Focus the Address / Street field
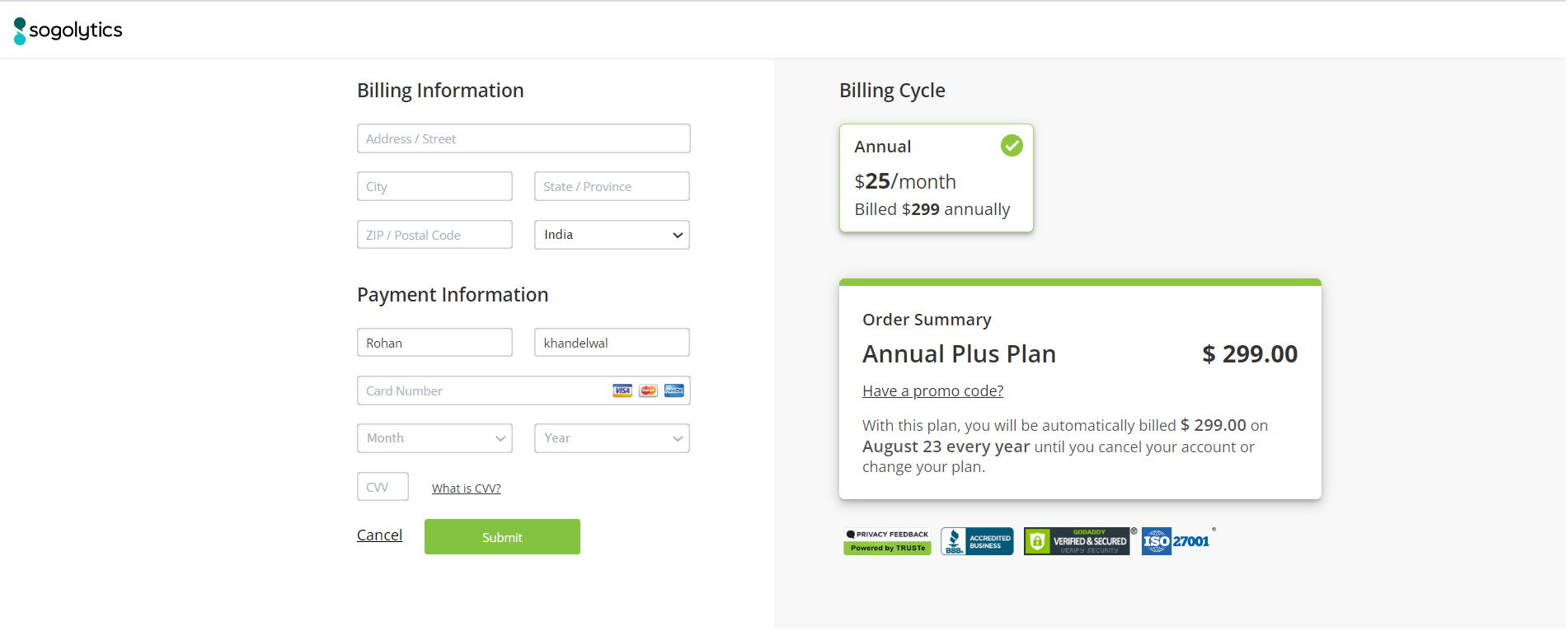This screenshot has height=631, width=1568. coord(523,138)
